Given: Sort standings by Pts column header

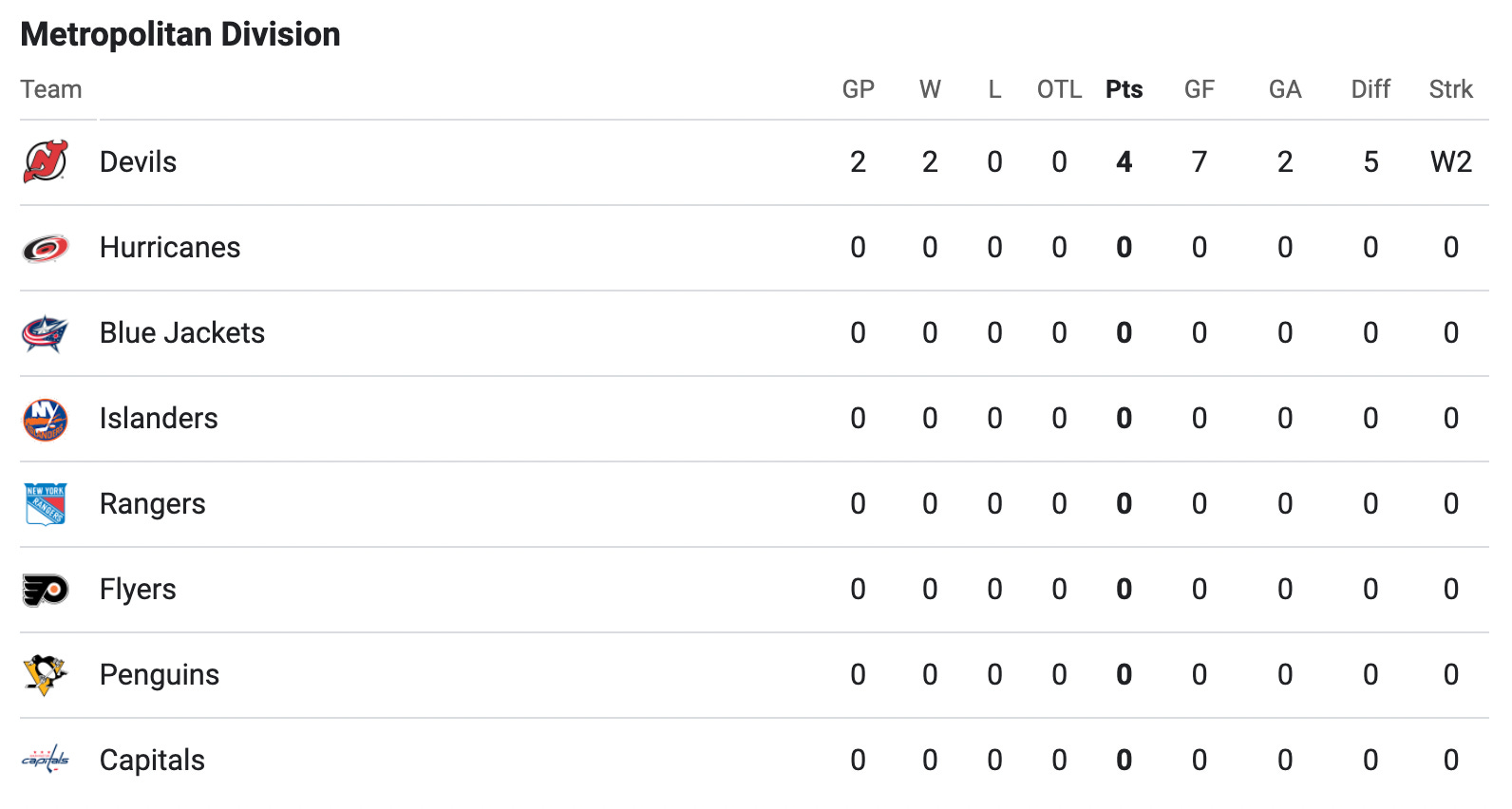Looking at the screenshot, I should point(1125,89).
